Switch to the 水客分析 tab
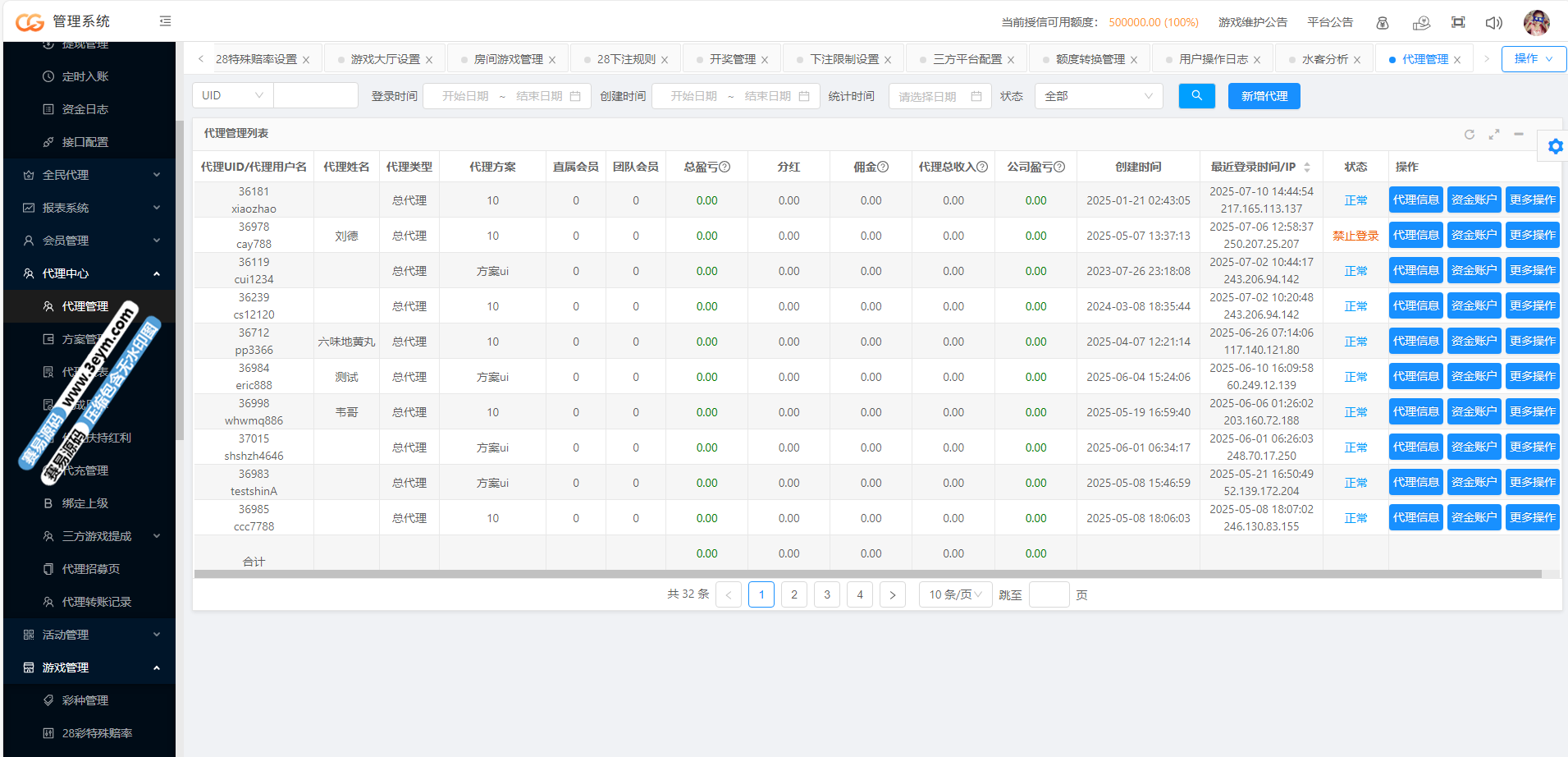The height and width of the screenshot is (757, 1568). (x=1324, y=59)
